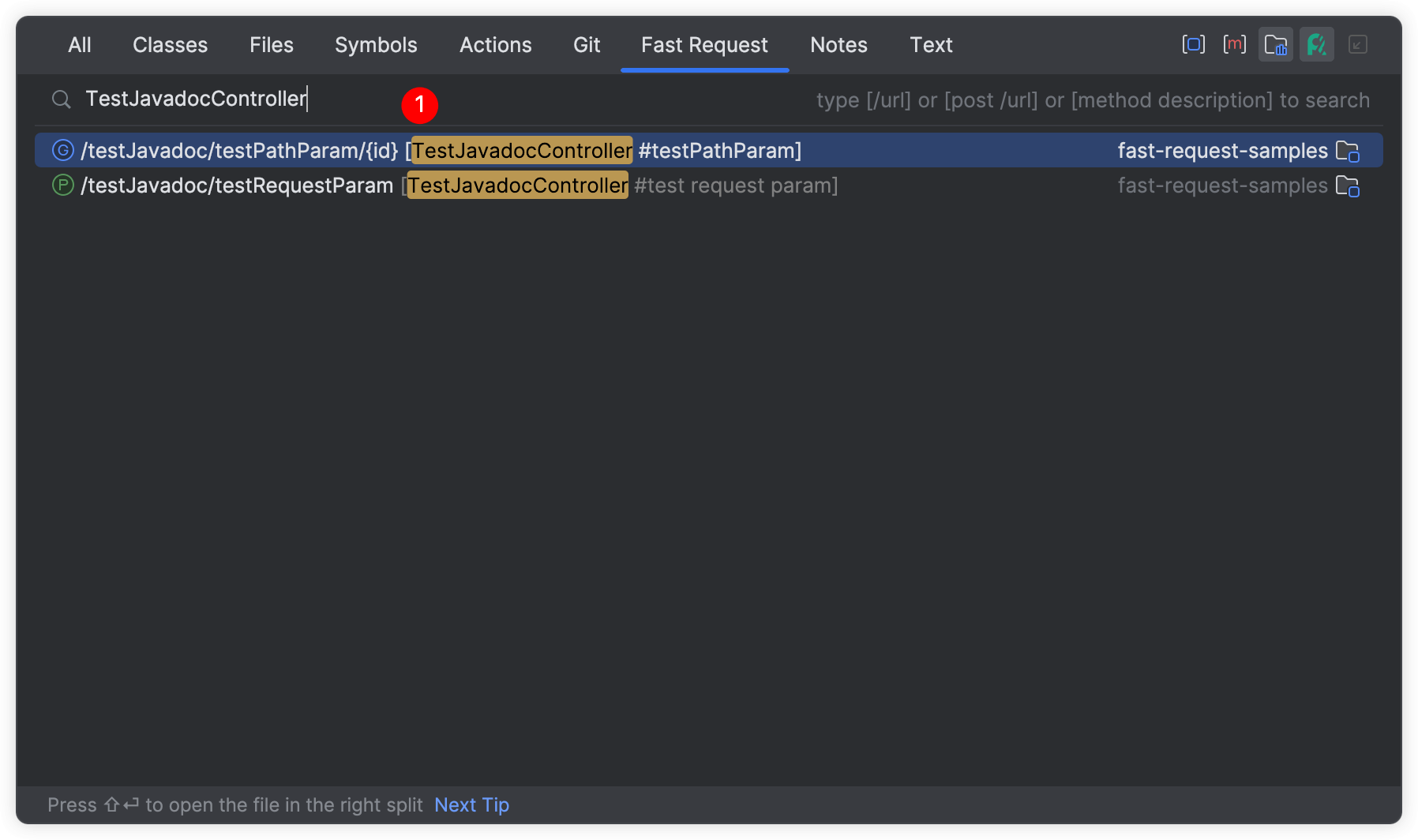Select the Actions tab
The height and width of the screenshot is (840, 1418).
click(x=495, y=45)
